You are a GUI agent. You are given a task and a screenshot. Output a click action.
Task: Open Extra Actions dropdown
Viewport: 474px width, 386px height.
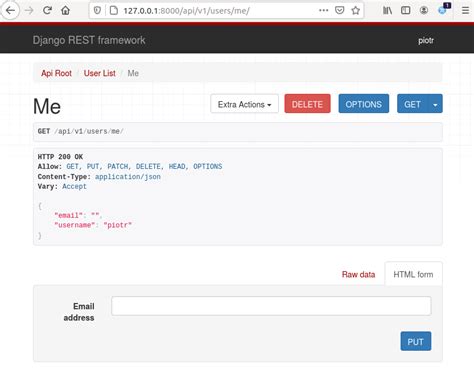[x=244, y=104]
